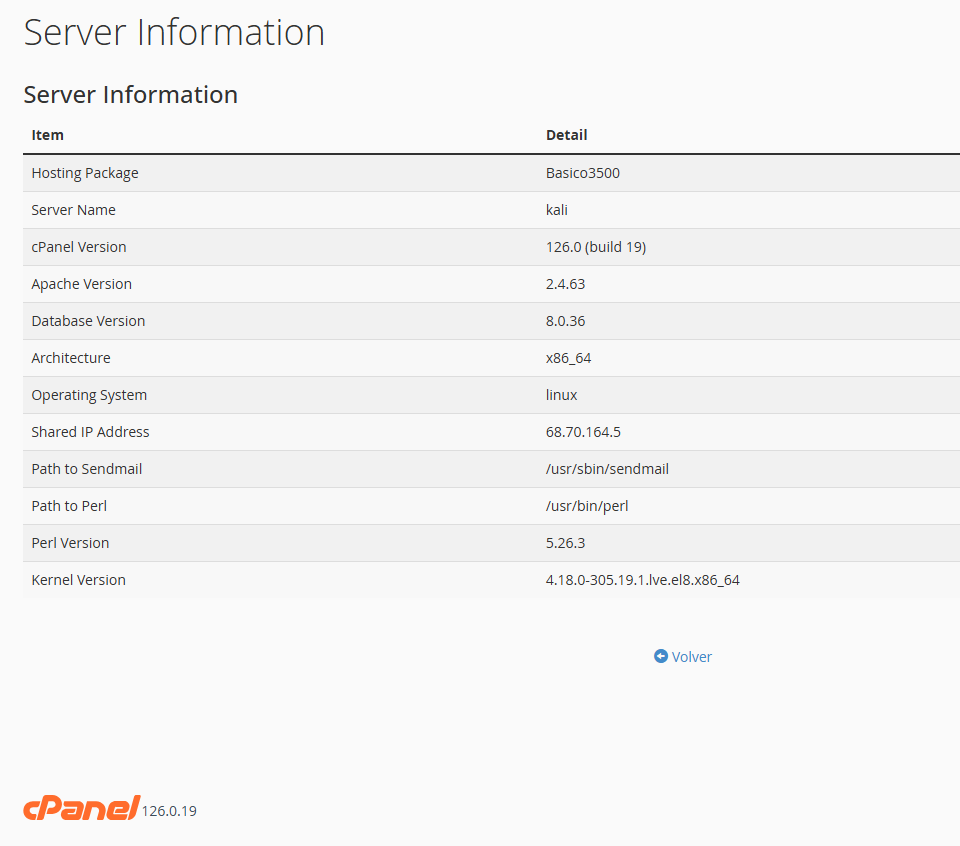Viewport: 960px width, 846px height.
Task: Select the Hosting Package row label
Action: point(85,173)
